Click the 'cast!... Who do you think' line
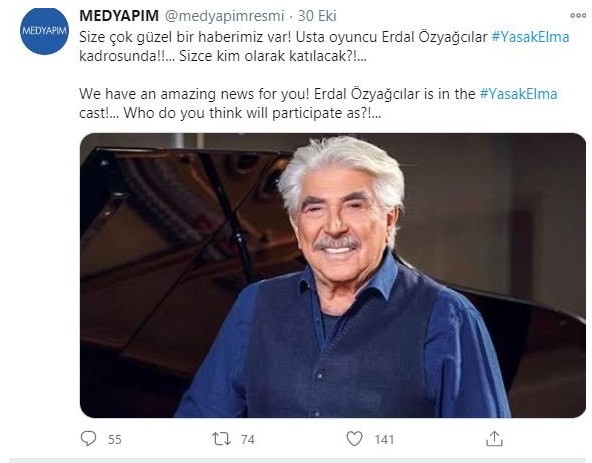This screenshot has height=463, width=592. tap(230, 113)
